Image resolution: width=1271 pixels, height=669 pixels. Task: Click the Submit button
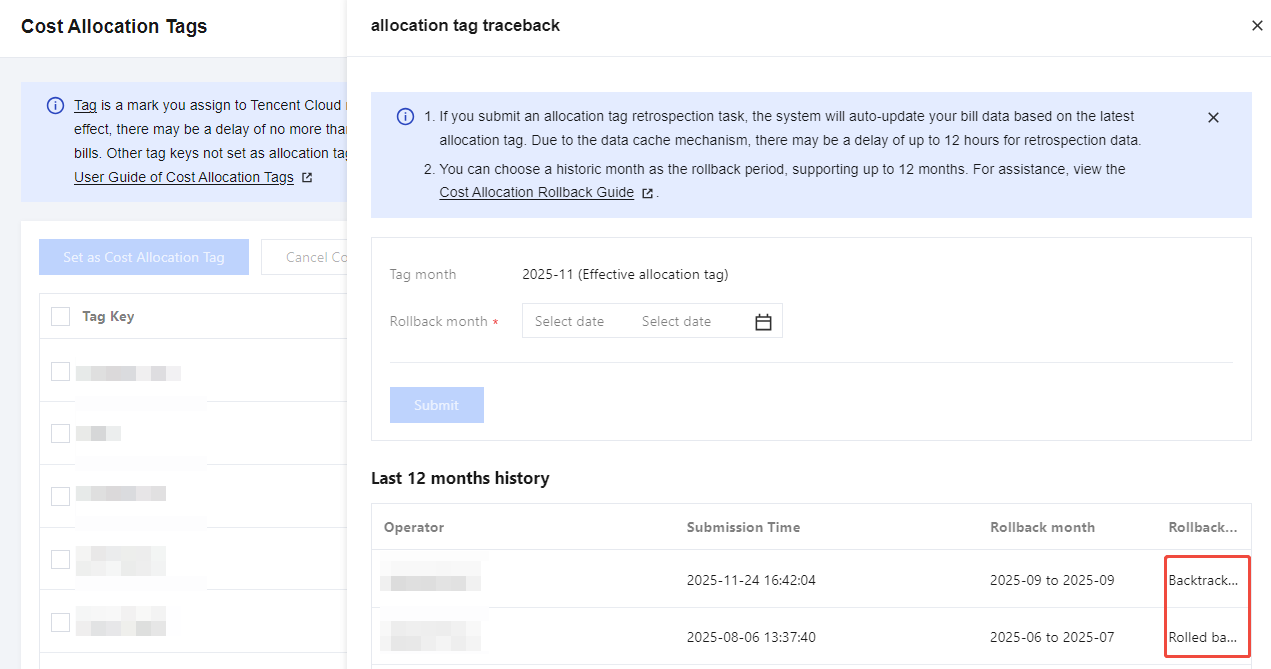436,405
